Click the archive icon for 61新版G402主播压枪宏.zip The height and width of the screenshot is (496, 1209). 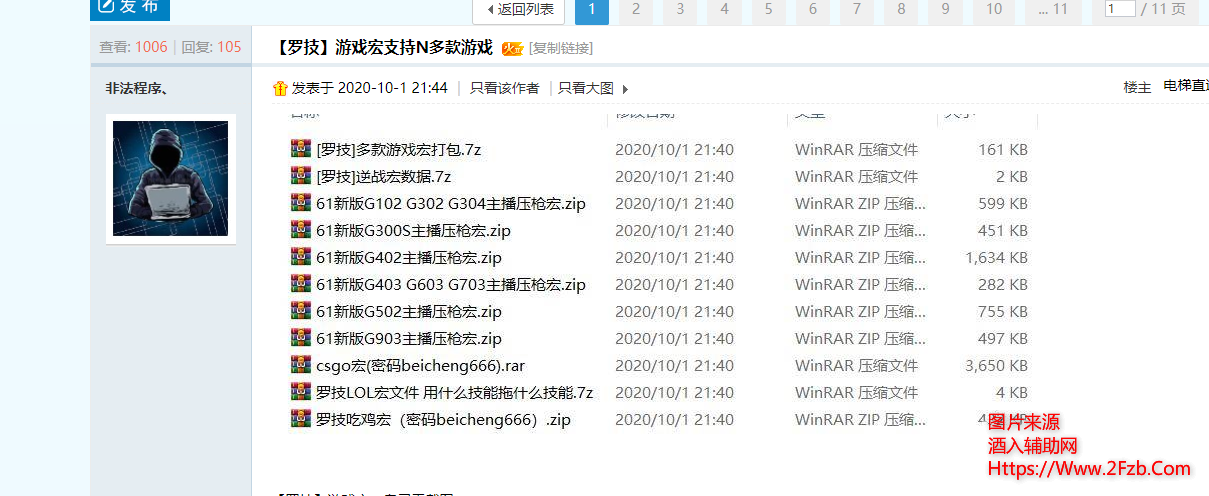click(301, 256)
